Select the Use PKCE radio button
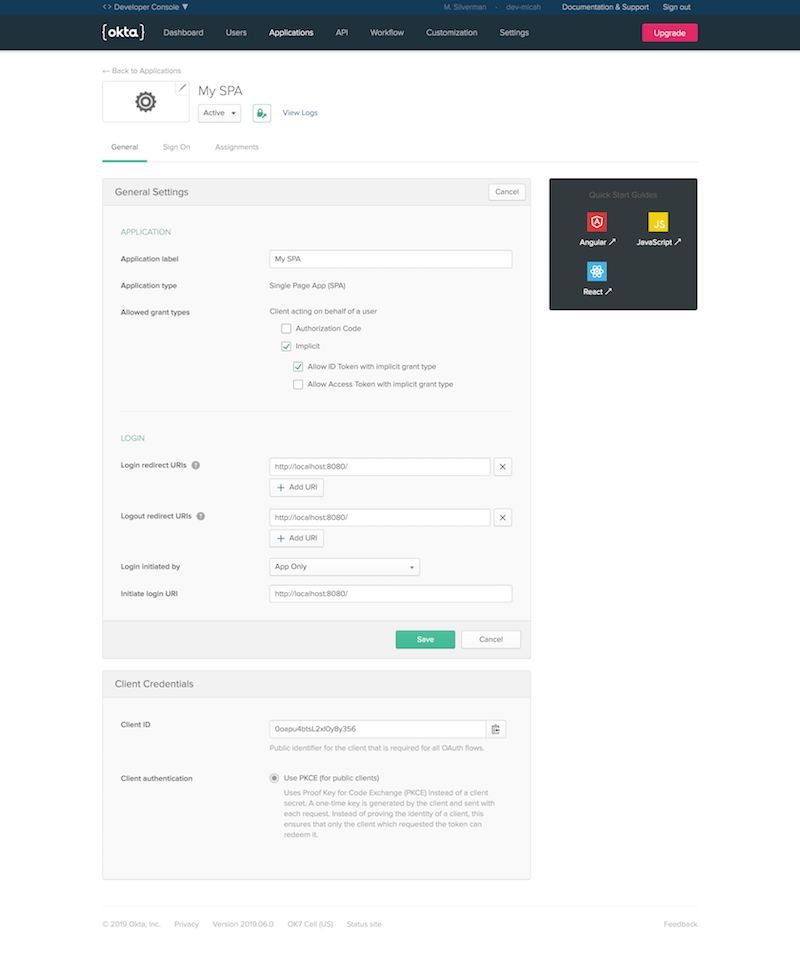The image size is (800, 960). click(x=275, y=778)
